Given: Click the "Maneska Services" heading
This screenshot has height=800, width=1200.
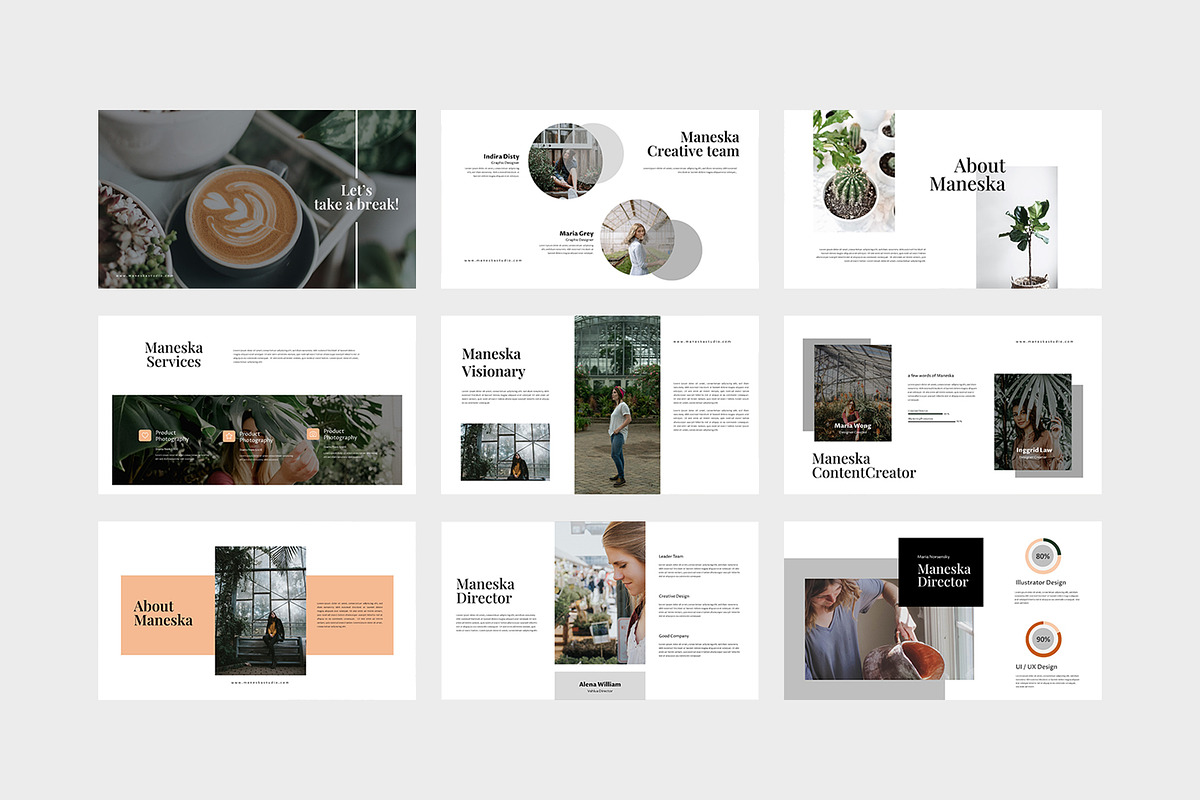Looking at the screenshot, I should tap(173, 355).
